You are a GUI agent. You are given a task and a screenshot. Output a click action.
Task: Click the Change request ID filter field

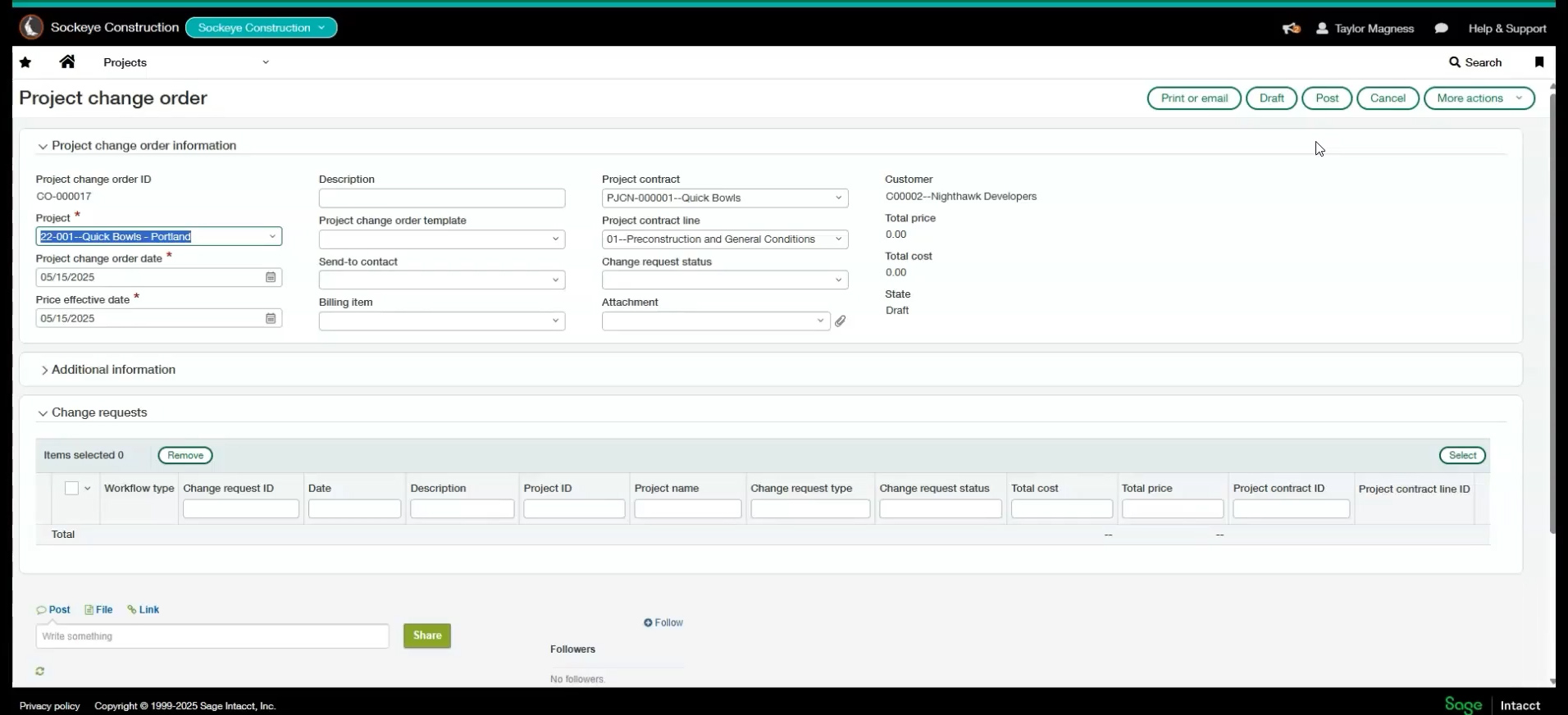pyautogui.click(x=241, y=509)
